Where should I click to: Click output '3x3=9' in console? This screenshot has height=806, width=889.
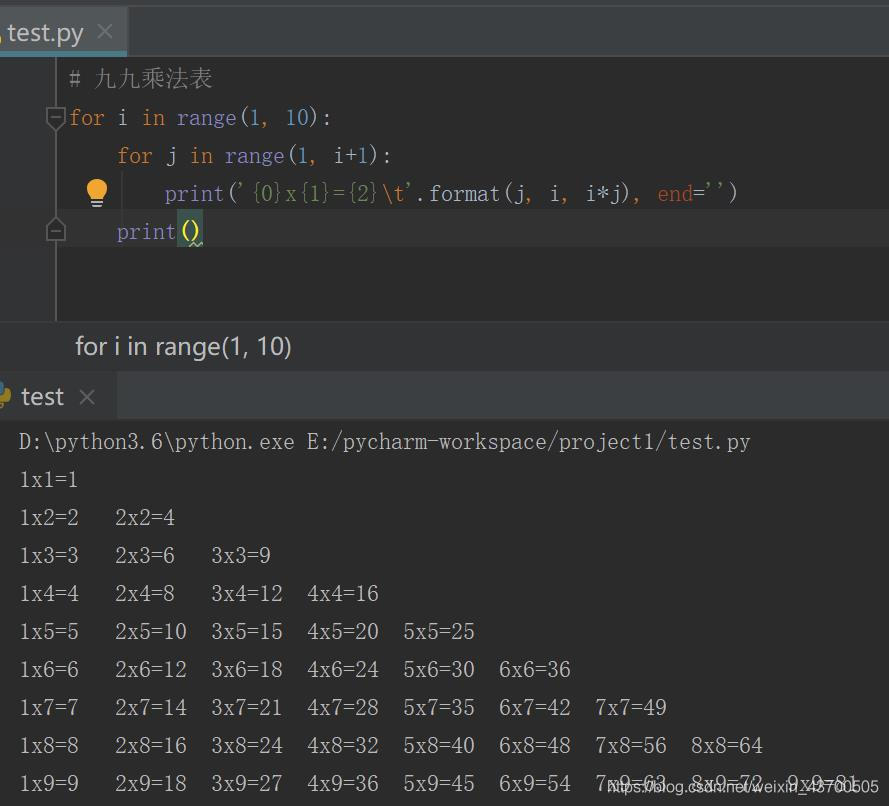tap(241, 555)
